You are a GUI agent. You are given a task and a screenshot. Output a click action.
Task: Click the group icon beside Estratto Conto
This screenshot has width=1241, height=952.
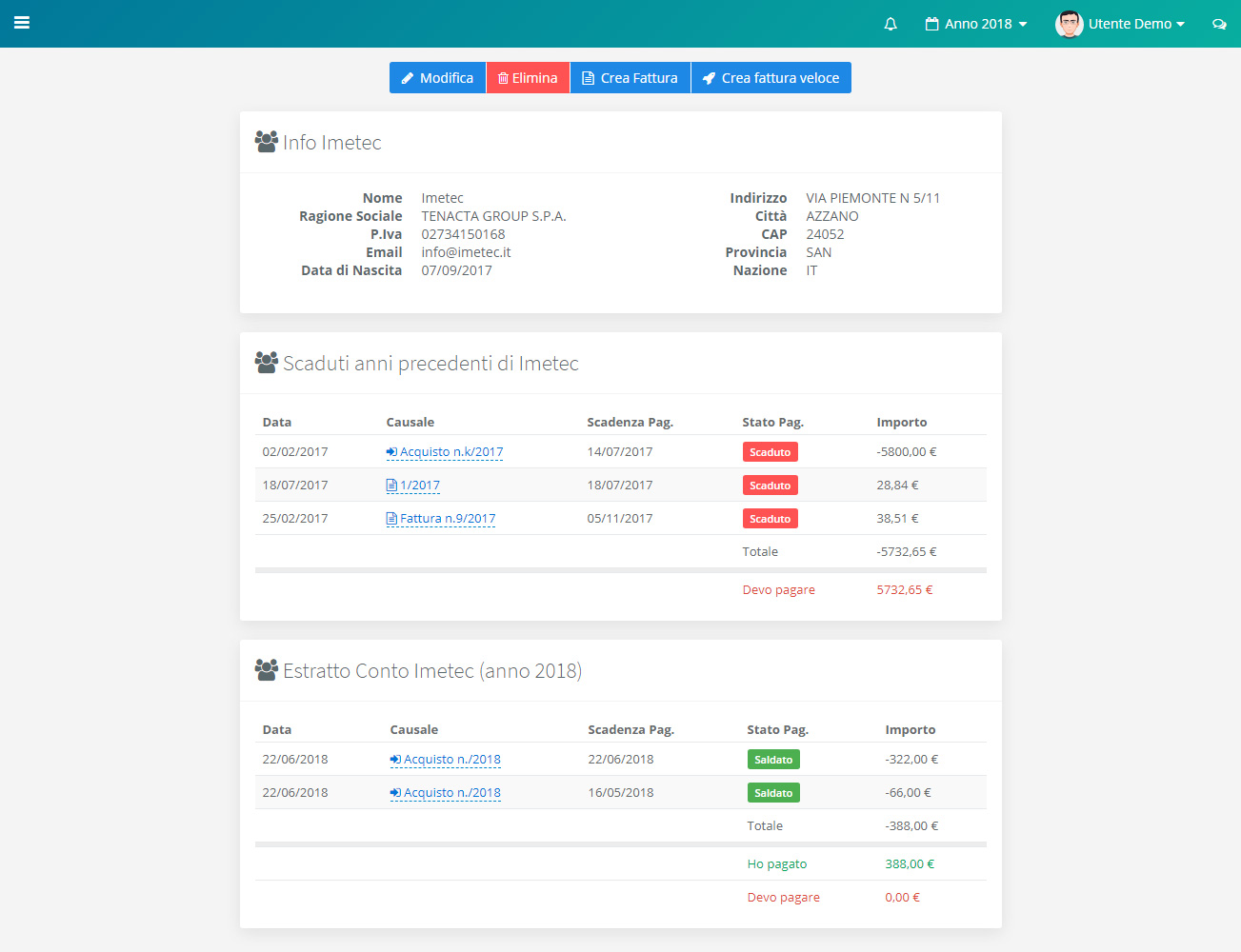point(267,670)
